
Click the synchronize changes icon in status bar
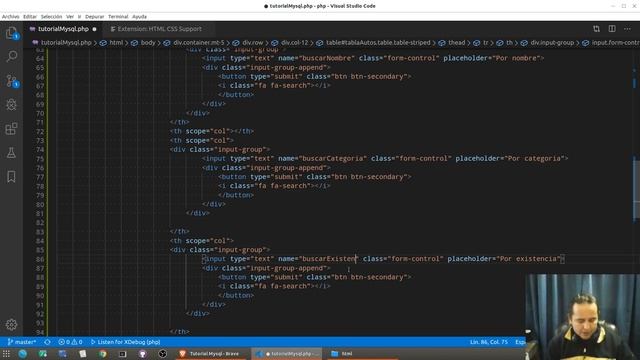(47, 342)
